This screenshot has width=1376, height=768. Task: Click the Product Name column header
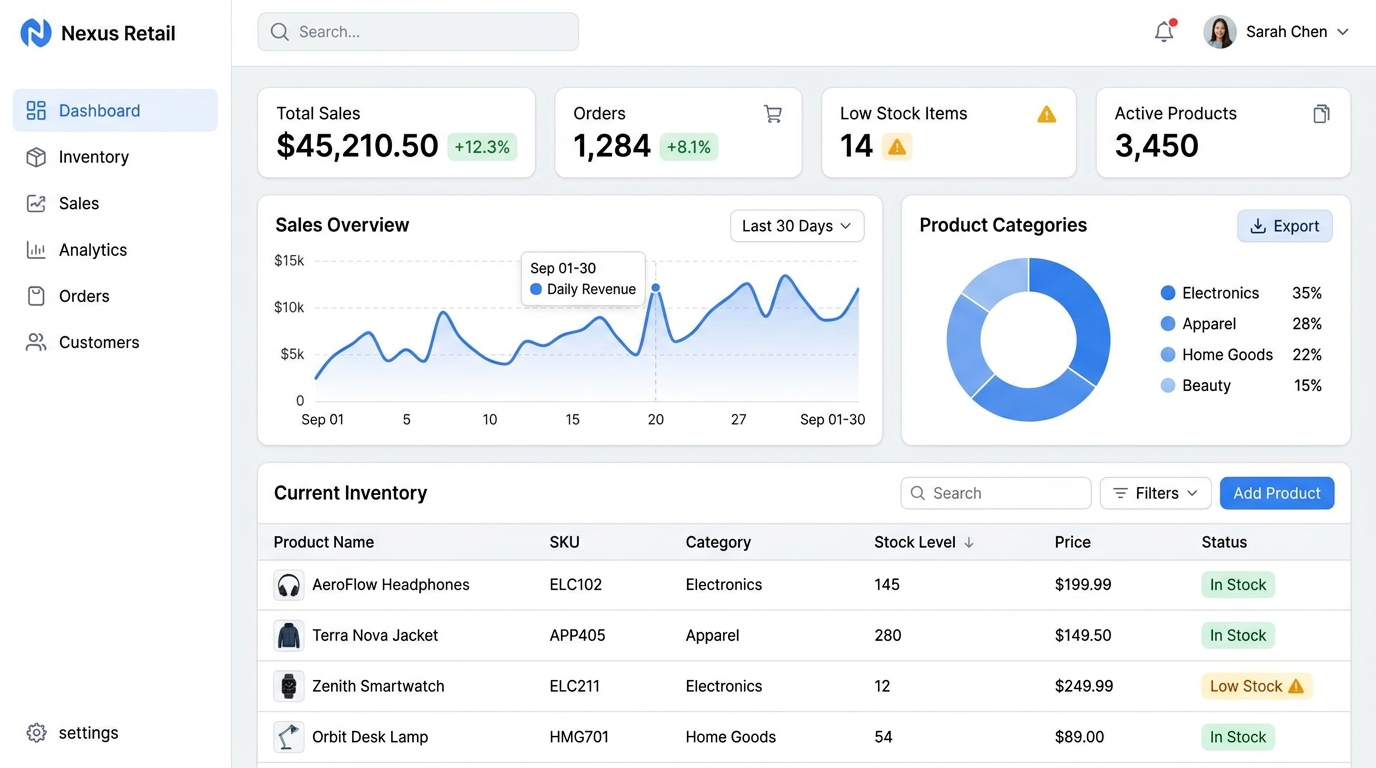click(324, 542)
